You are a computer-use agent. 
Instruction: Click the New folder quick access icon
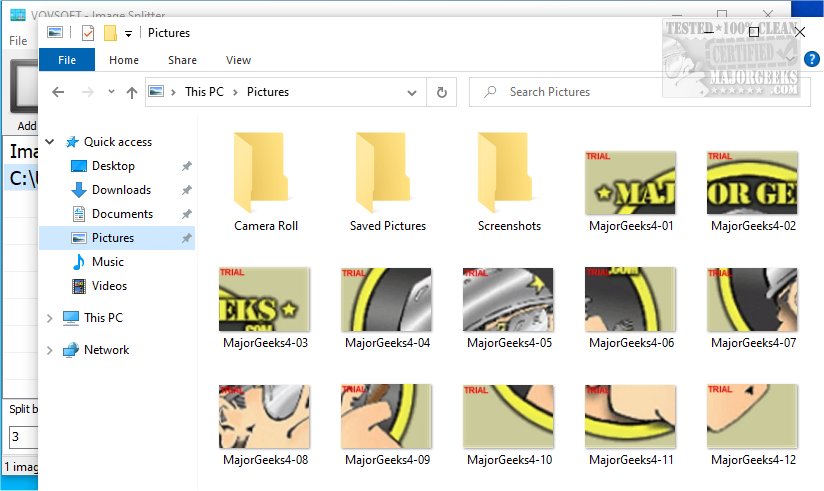click(x=110, y=33)
